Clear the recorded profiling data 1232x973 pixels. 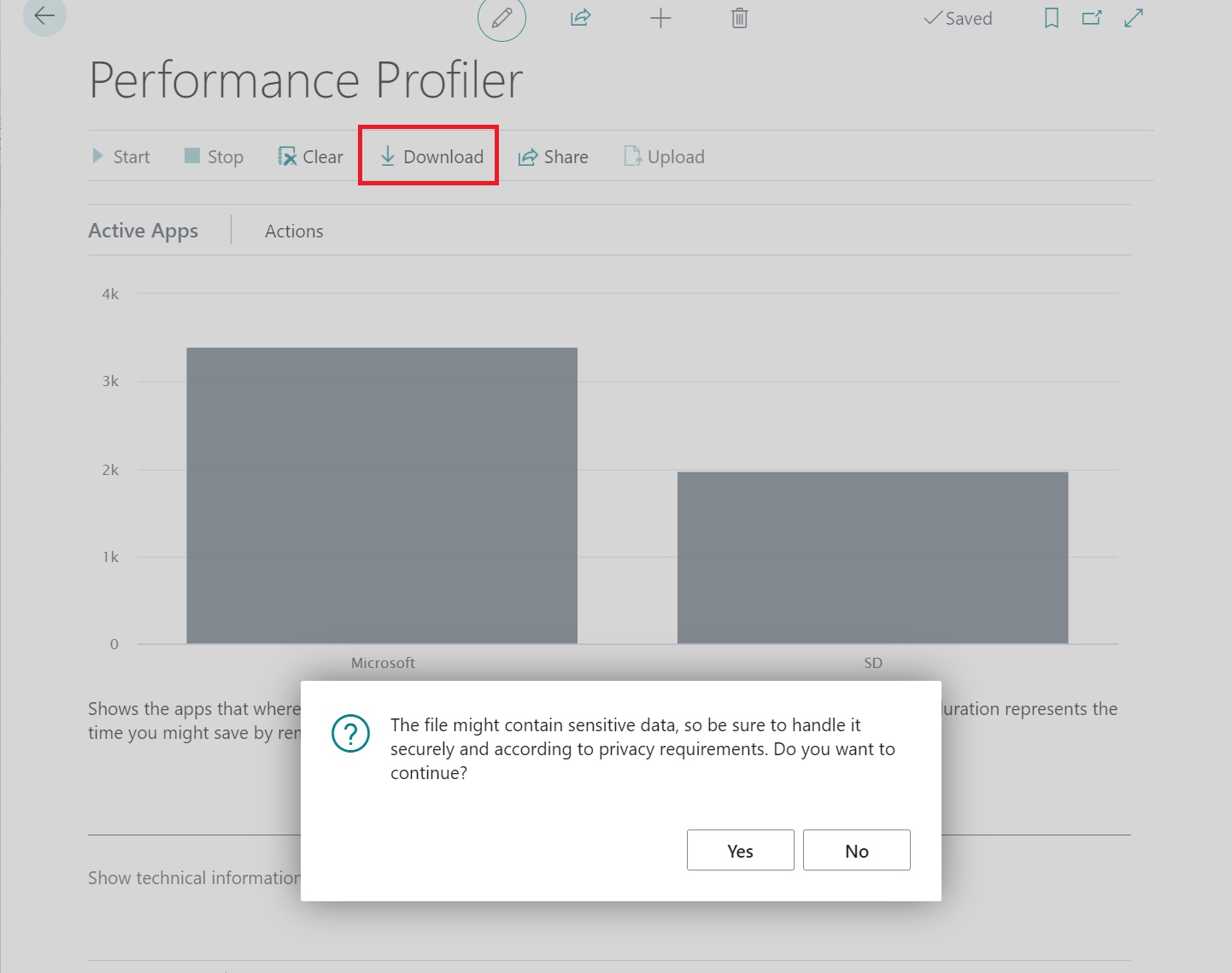[309, 156]
